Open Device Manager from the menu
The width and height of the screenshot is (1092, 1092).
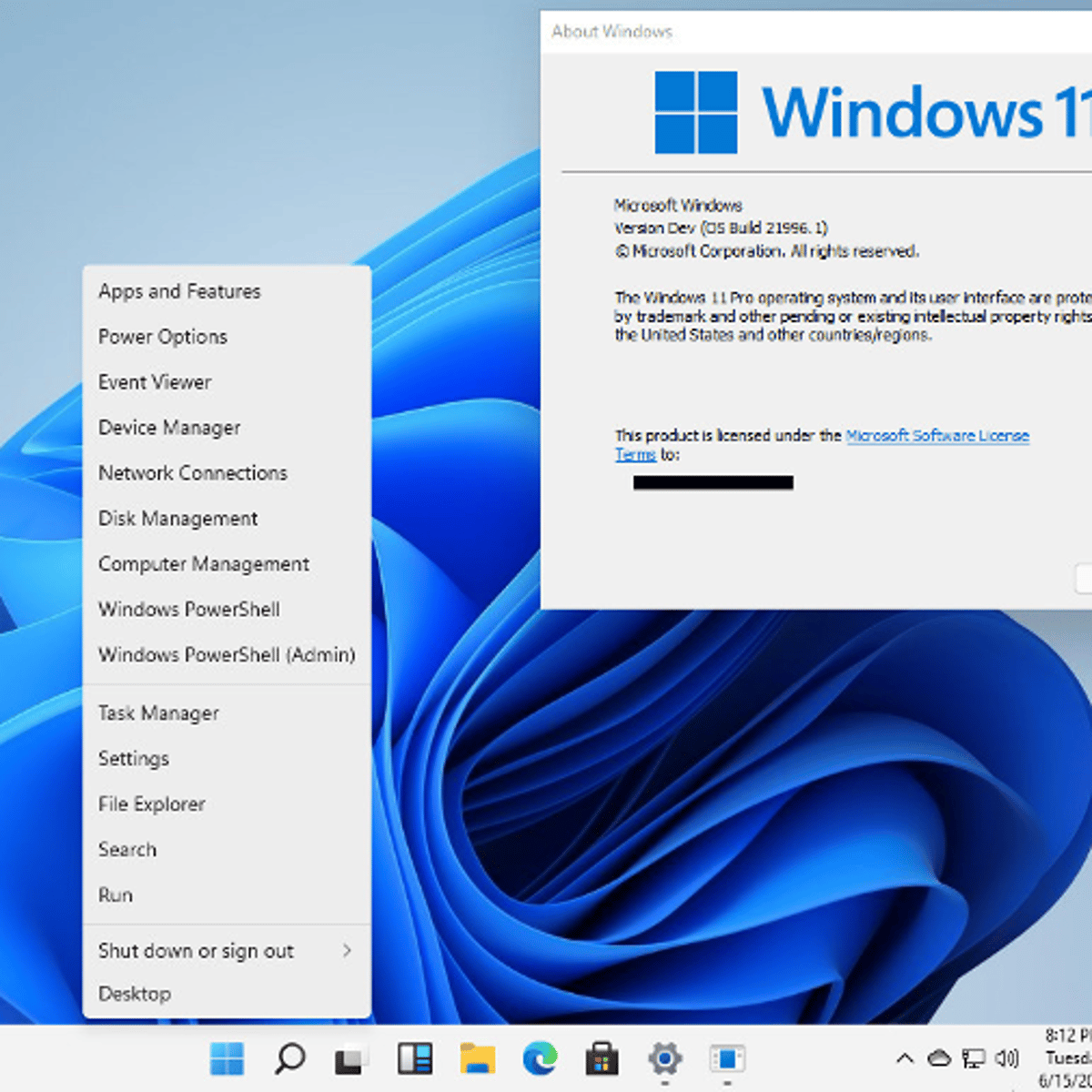coord(227,428)
